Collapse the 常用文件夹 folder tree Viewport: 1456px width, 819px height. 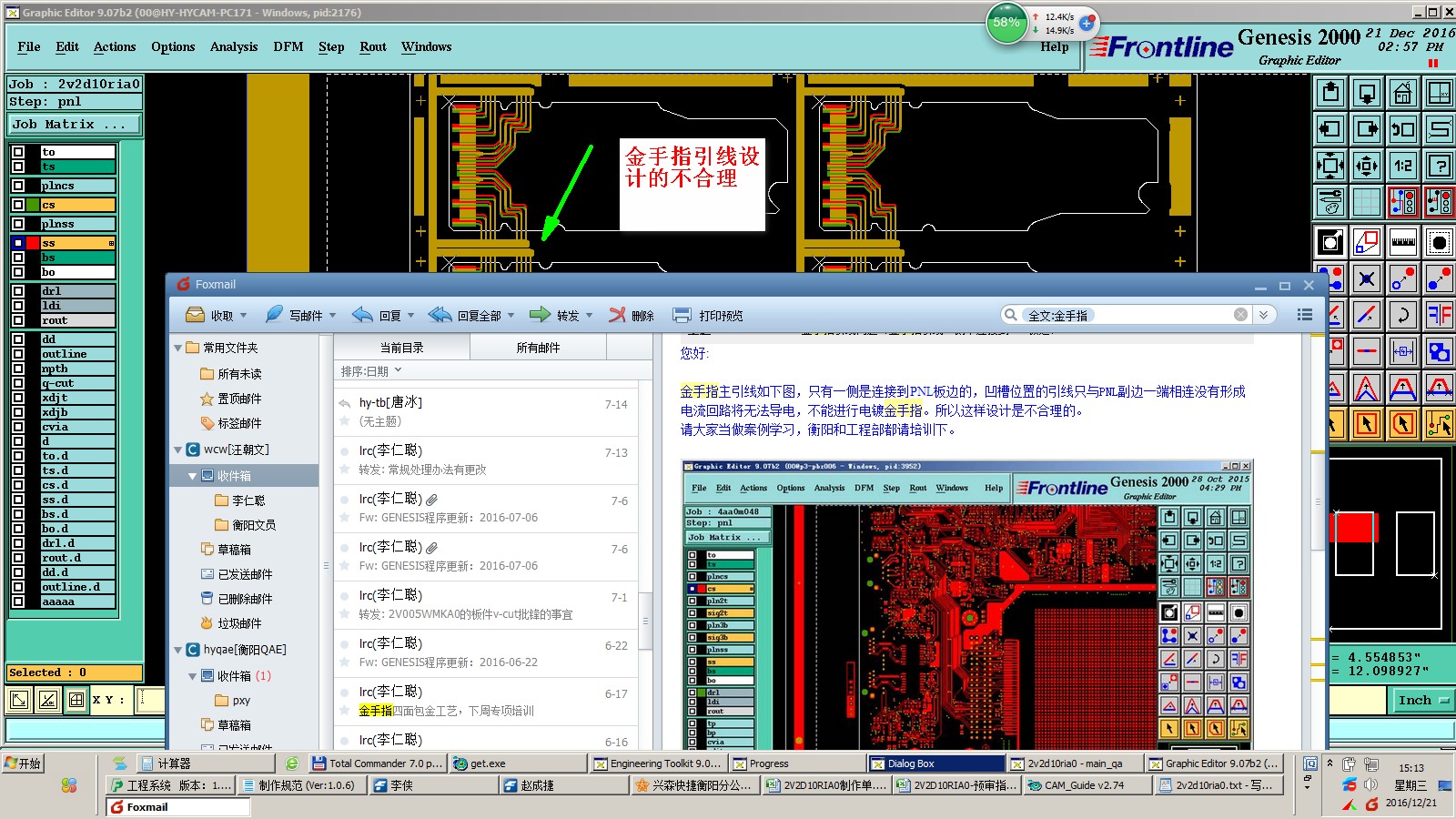coord(177,348)
